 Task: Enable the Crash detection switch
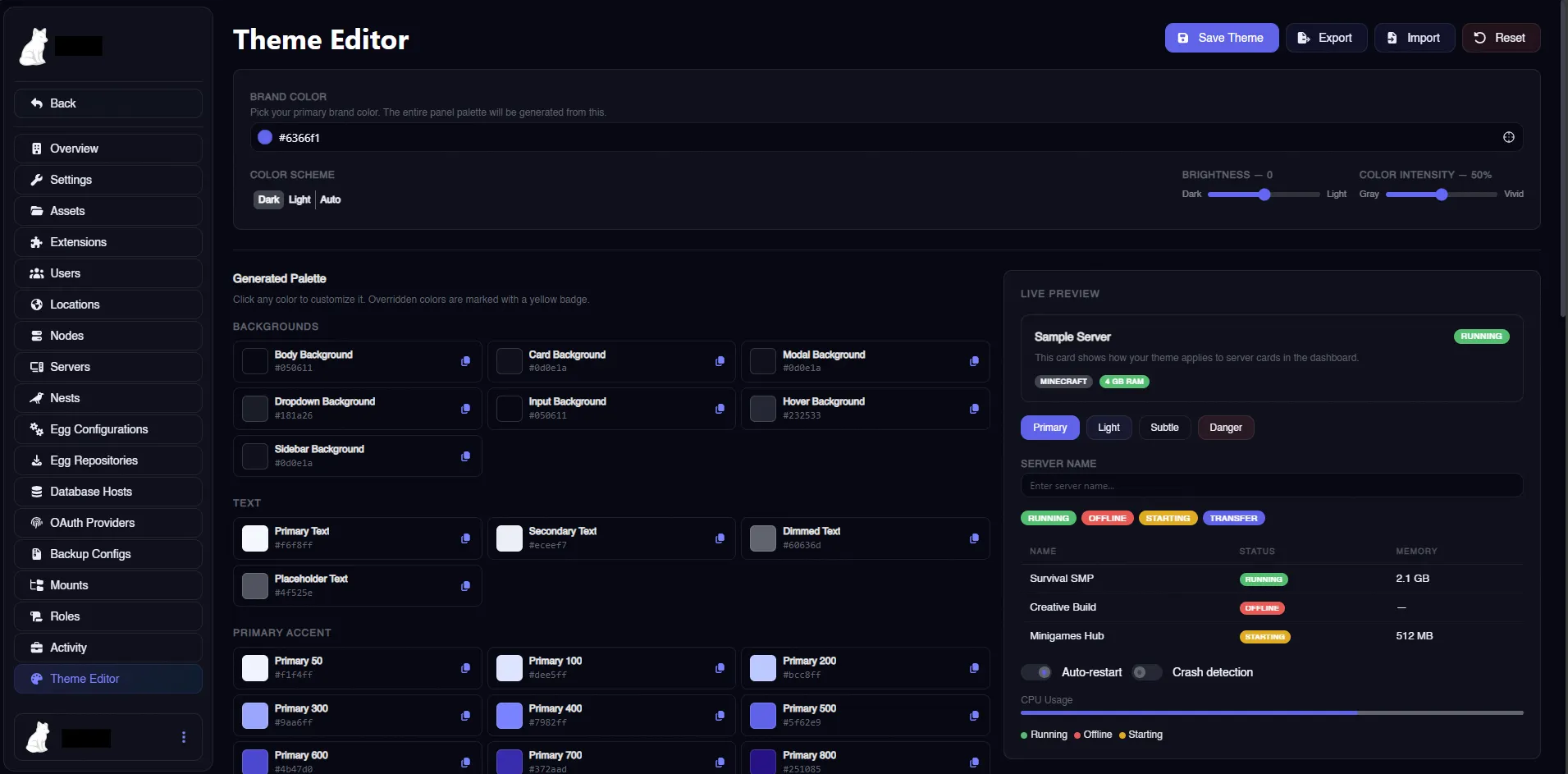tap(1146, 672)
